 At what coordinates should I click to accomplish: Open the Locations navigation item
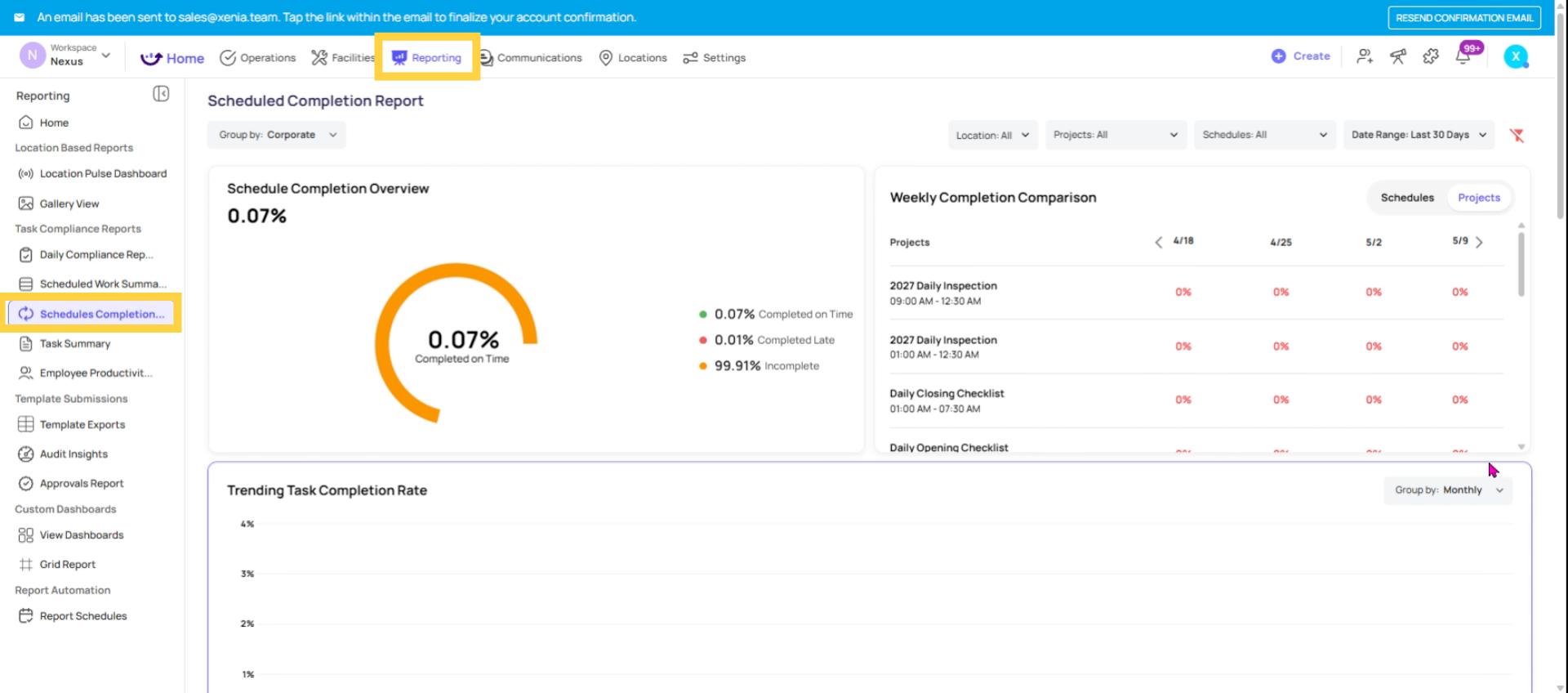pos(633,58)
